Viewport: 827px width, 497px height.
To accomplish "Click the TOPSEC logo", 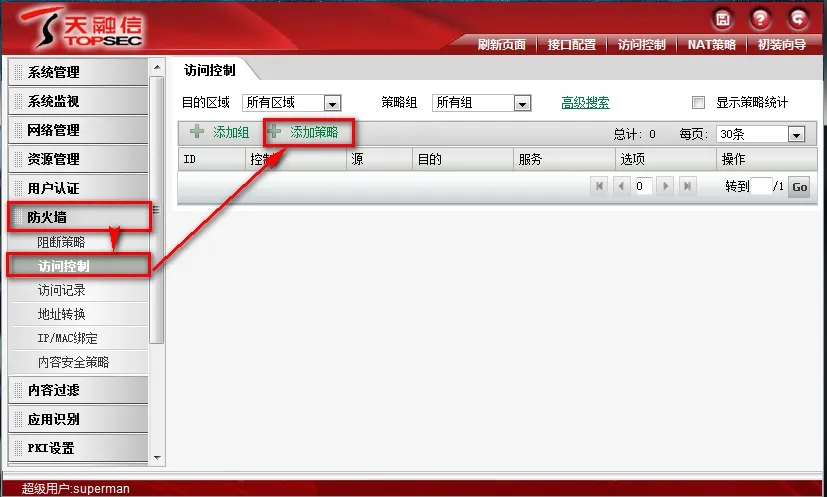I will (x=82, y=27).
